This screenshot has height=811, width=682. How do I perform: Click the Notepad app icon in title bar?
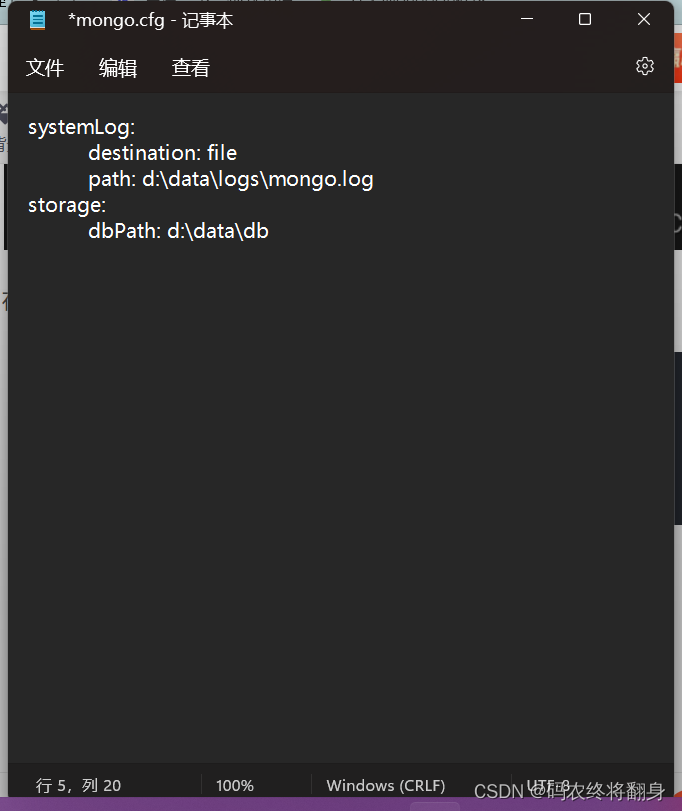tap(37, 20)
